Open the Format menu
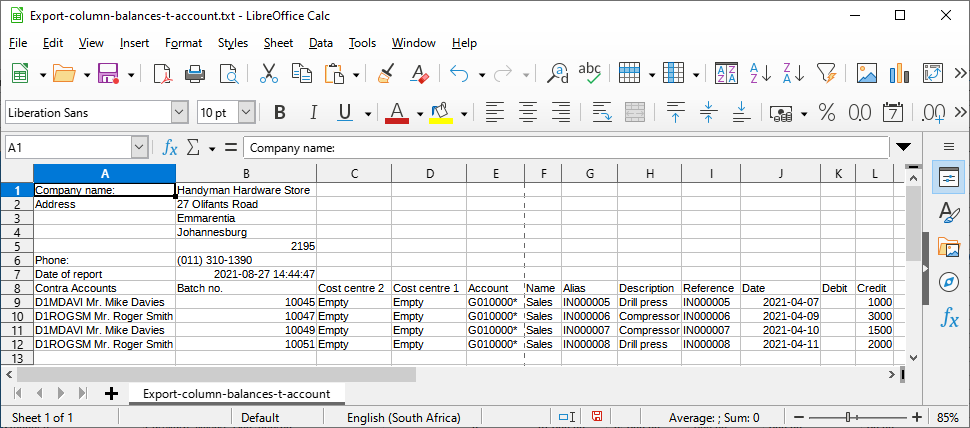This screenshot has width=970, height=428. pos(183,43)
